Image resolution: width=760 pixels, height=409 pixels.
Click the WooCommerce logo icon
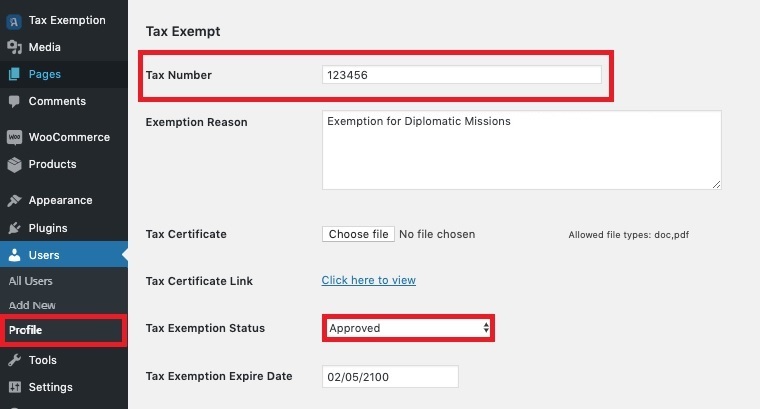coord(15,137)
